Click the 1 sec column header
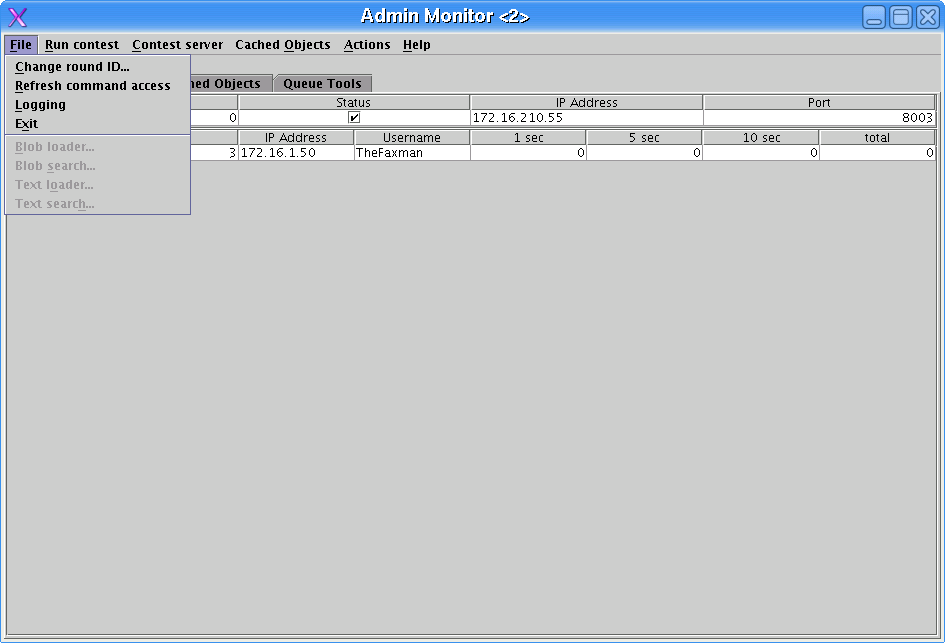 (529, 137)
